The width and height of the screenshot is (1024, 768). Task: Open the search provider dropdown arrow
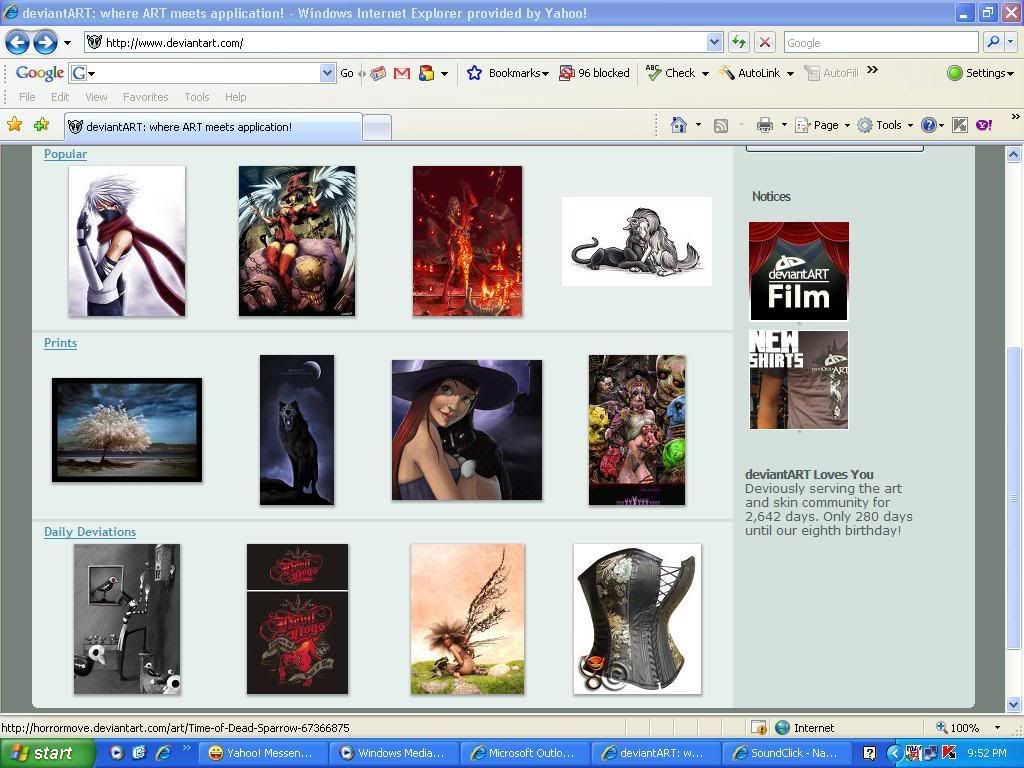[1010, 43]
